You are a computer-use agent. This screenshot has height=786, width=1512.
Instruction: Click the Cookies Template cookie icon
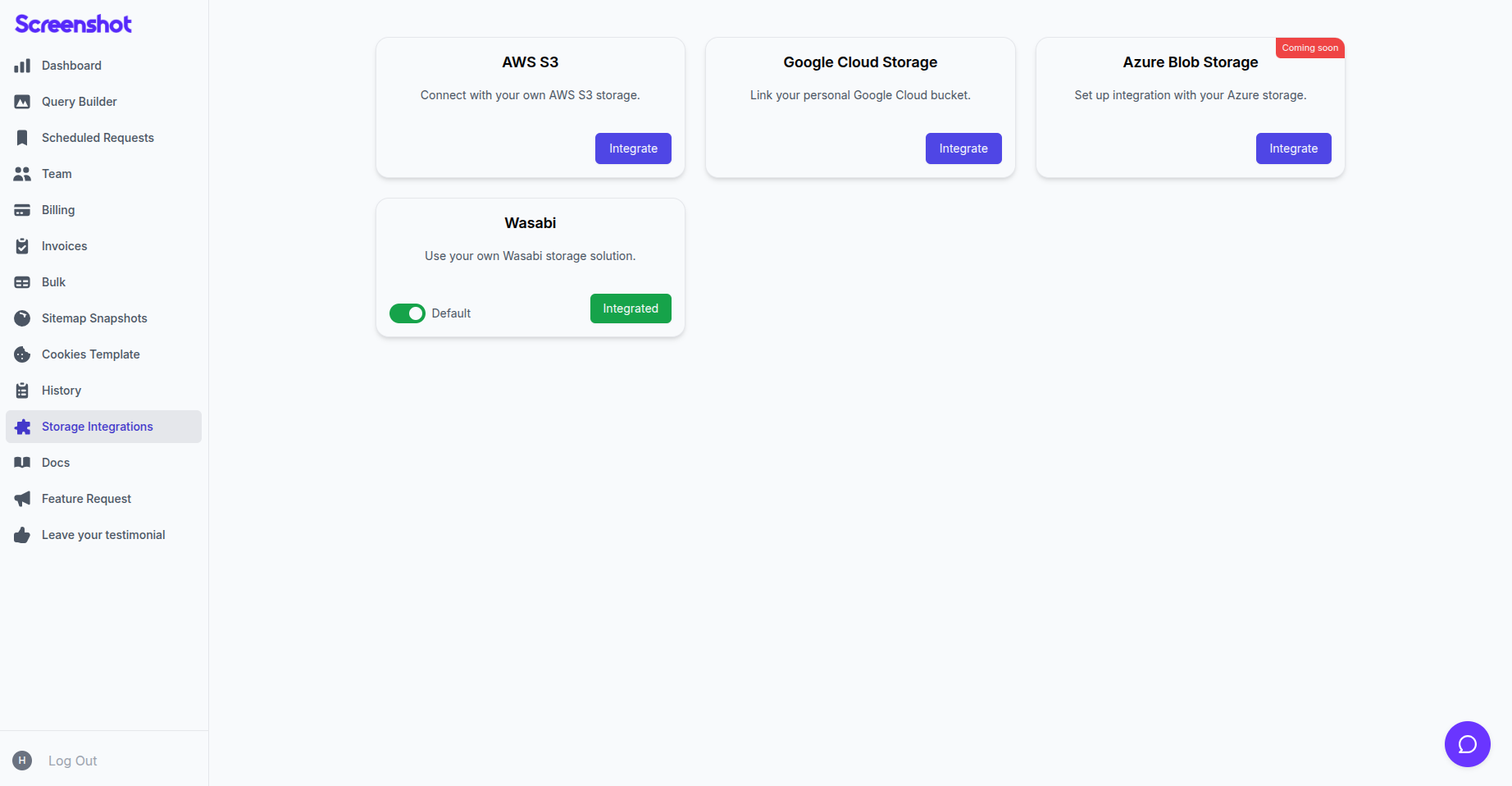(22, 354)
